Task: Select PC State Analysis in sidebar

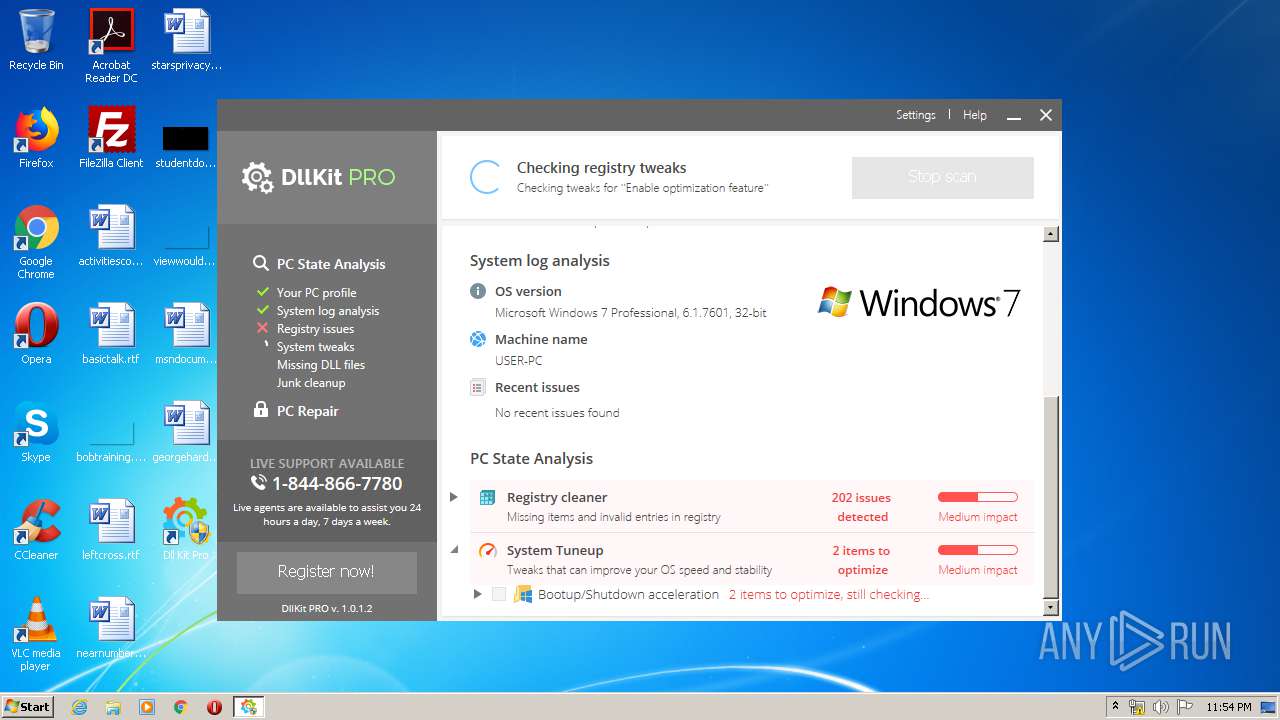Action: tap(331, 264)
